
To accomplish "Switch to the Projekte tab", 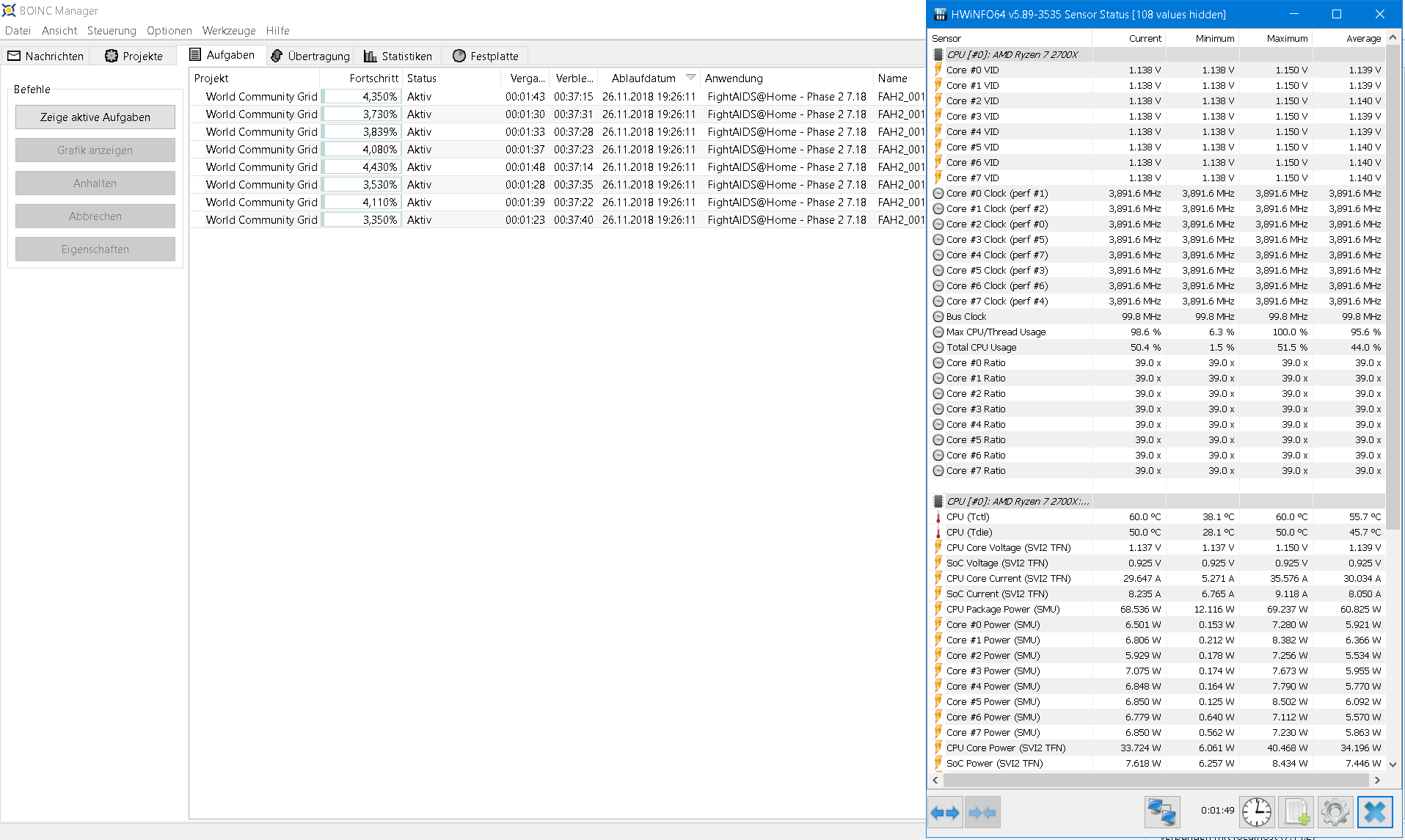I will [x=134, y=56].
